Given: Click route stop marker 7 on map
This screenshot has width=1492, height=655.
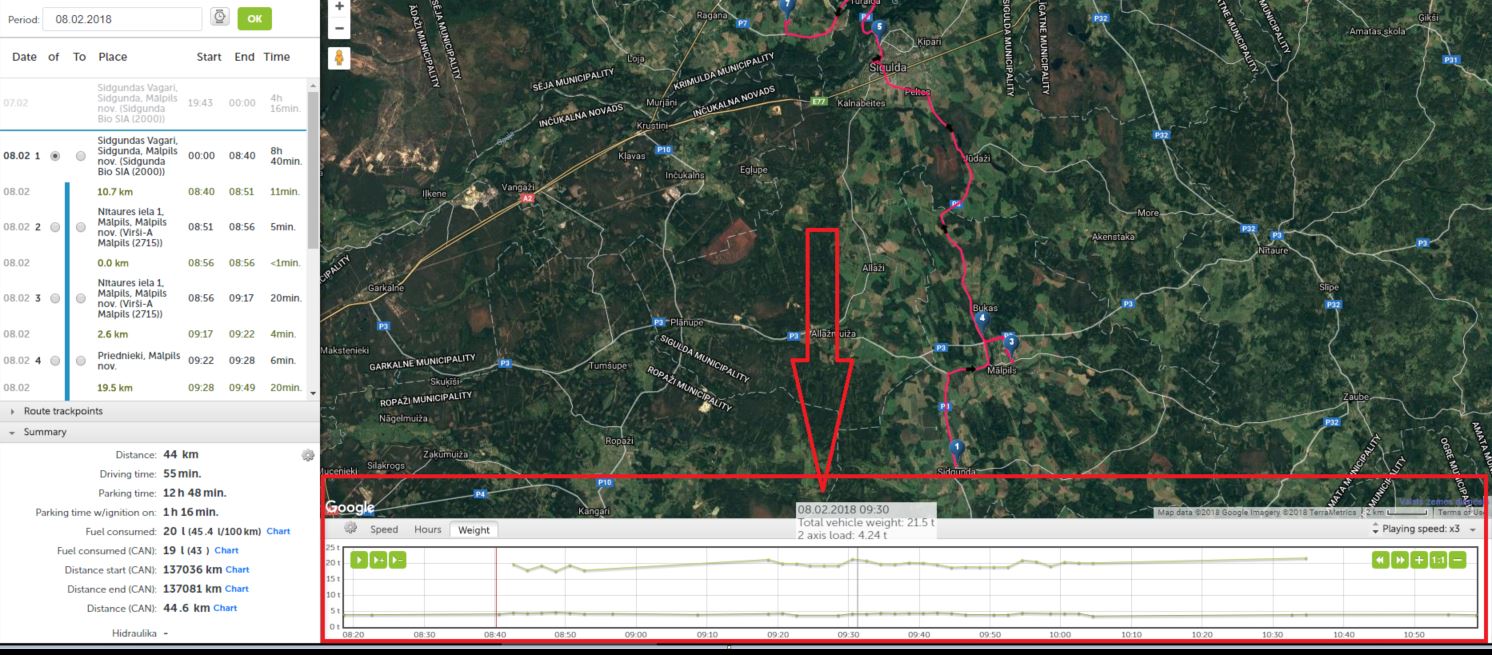Looking at the screenshot, I should pos(788,6).
